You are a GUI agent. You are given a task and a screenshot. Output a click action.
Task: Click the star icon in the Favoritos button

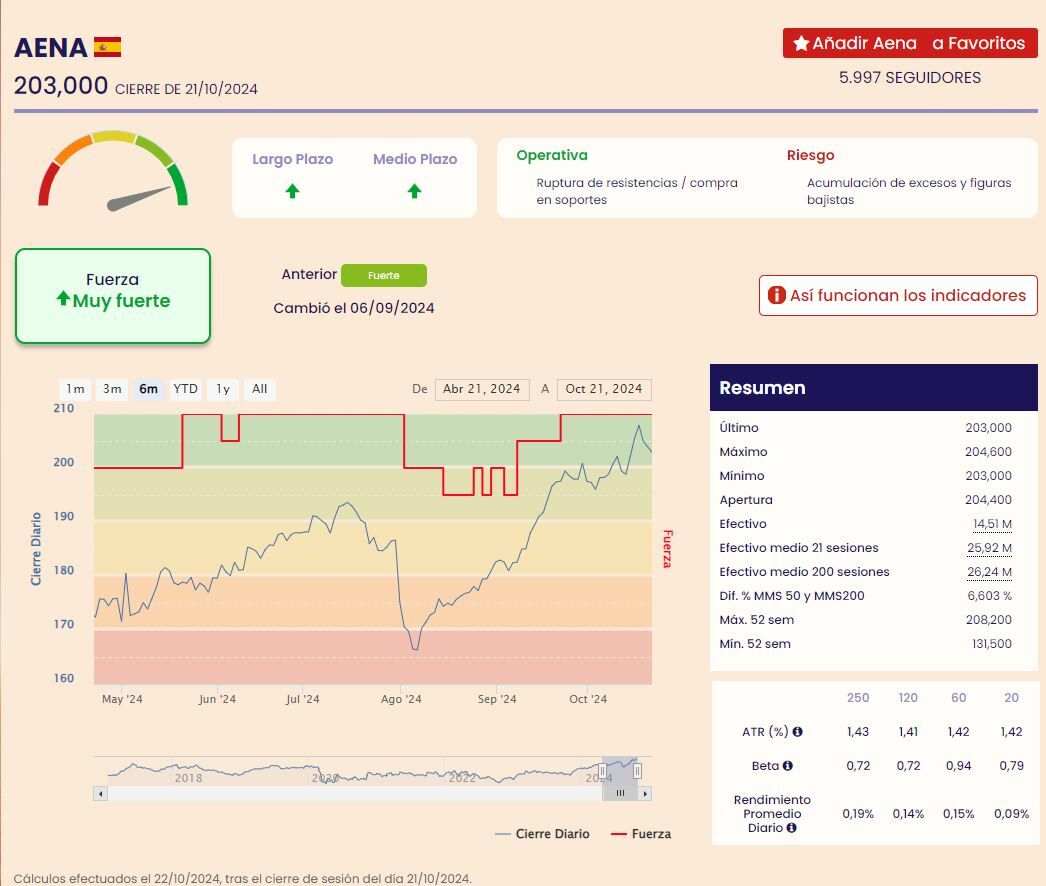801,43
